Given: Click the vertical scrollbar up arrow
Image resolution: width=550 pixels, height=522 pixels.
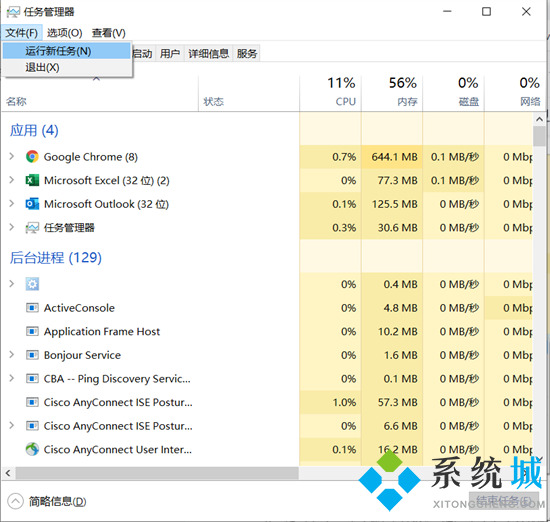Looking at the screenshot, I should point(539,119).
